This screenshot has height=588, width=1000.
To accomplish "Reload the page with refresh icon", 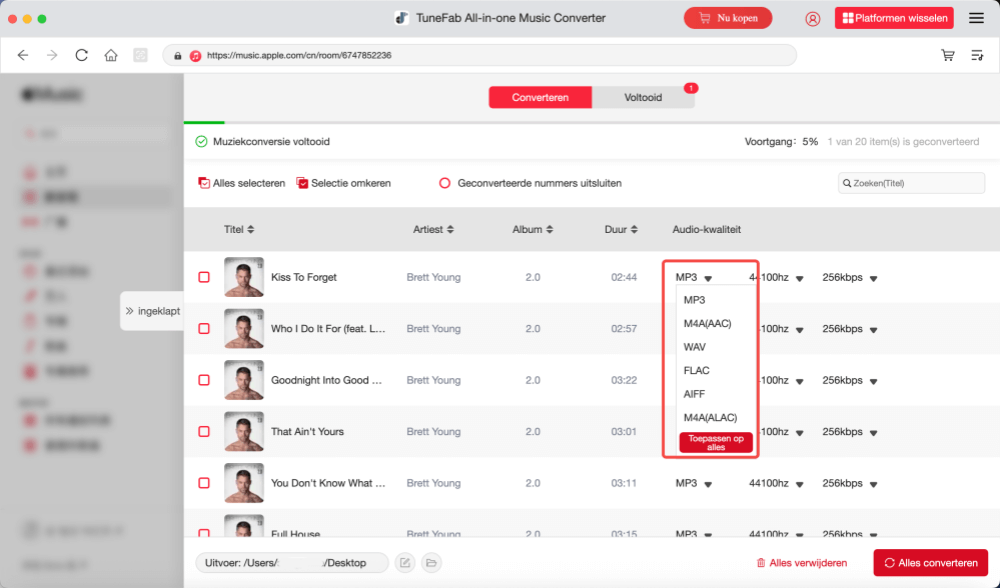I will click(81, 55).
